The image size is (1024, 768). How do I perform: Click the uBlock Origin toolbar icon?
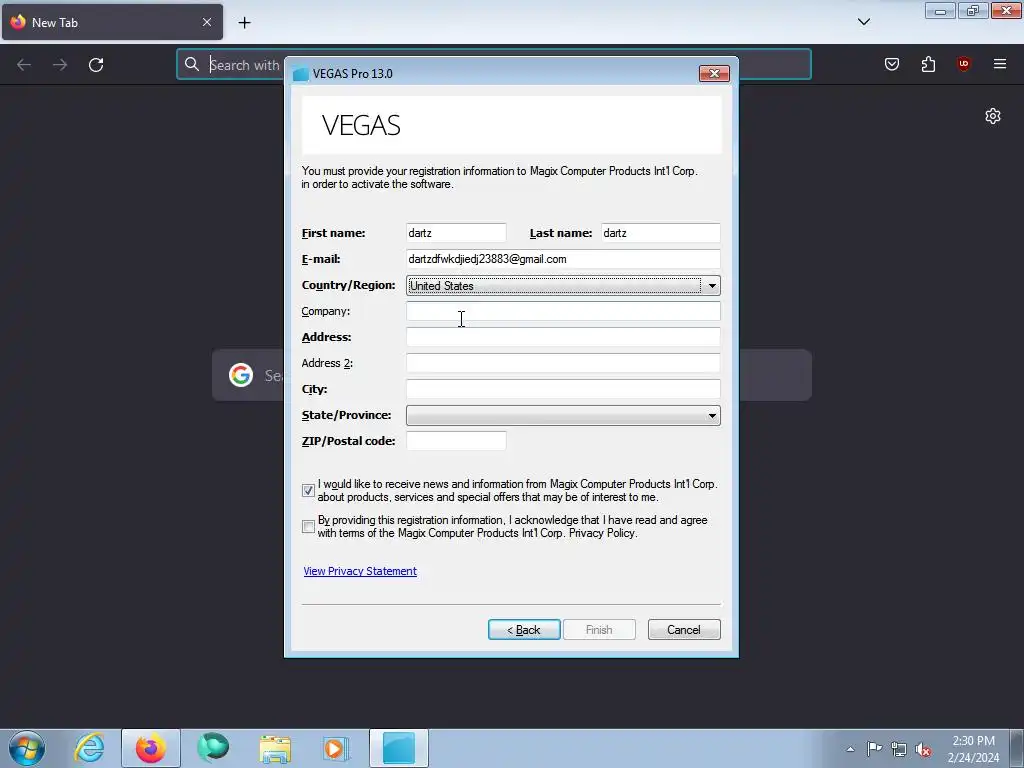tap(964, 64)
